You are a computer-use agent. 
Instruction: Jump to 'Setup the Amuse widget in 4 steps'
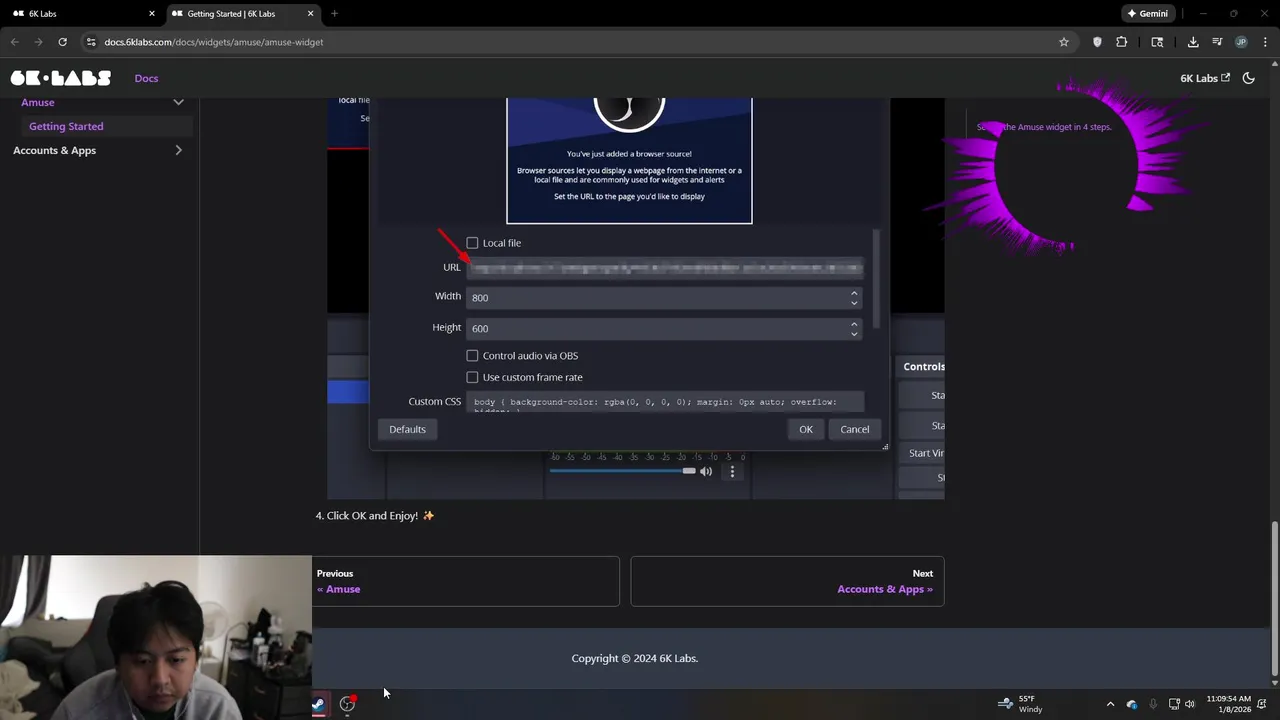pyautogui.click(x=1044, y=127)
